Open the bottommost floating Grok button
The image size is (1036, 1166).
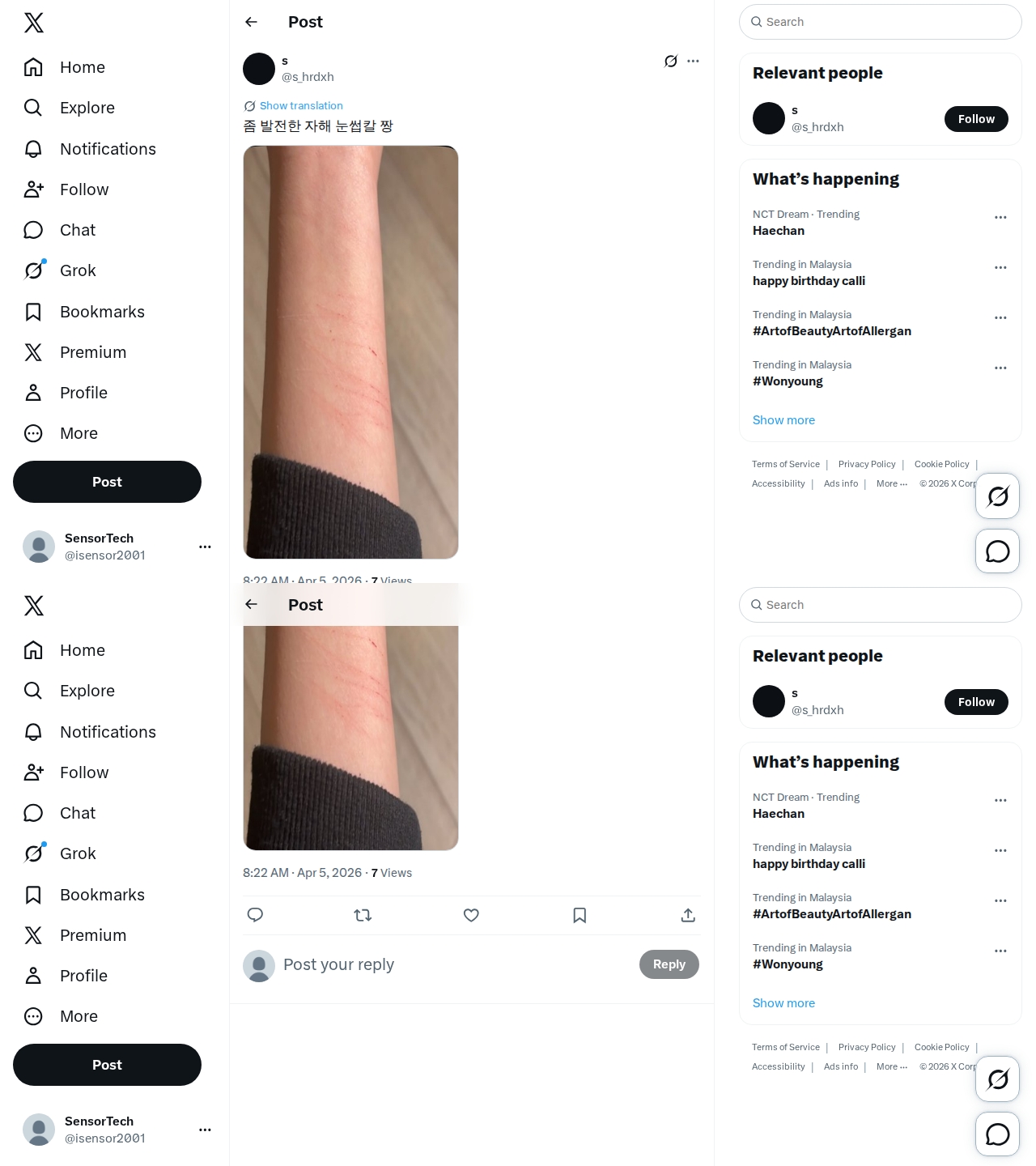point(997,1079)
